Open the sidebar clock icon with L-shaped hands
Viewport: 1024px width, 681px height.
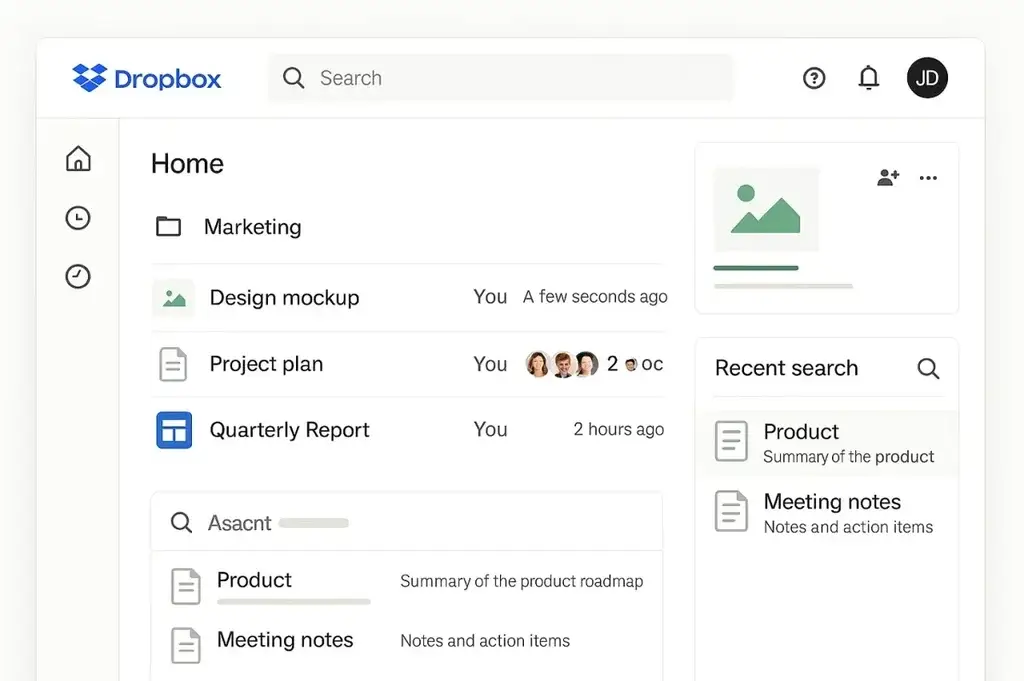pos(78,218)
